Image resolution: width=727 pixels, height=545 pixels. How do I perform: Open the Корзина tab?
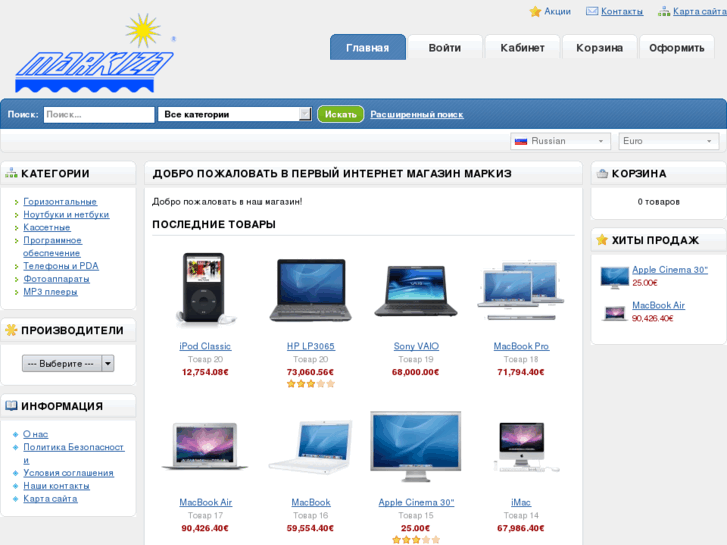599,47
